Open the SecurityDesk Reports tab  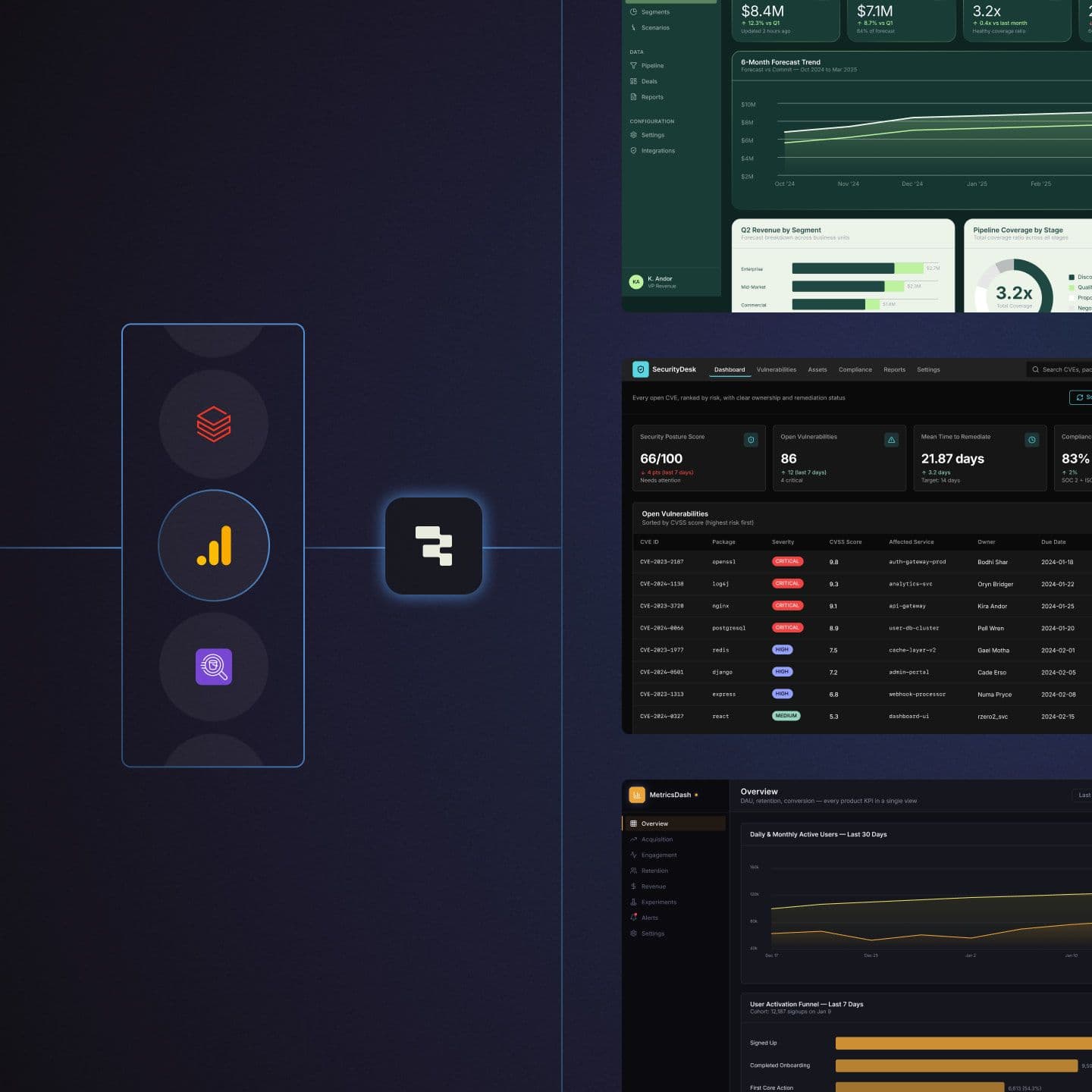[895, 370]
